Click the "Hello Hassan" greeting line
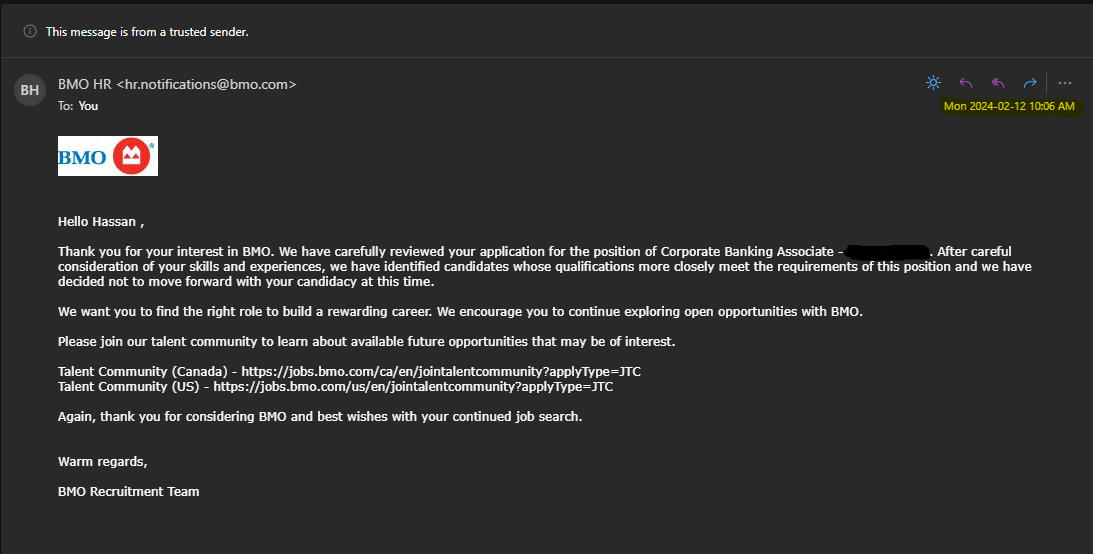The image size is (1093, 554). pyautogui.click(x=107, y=221)
